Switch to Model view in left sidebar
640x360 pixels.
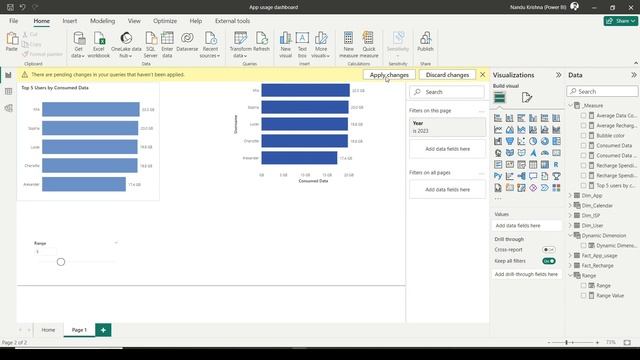click(x=8, y=108)
